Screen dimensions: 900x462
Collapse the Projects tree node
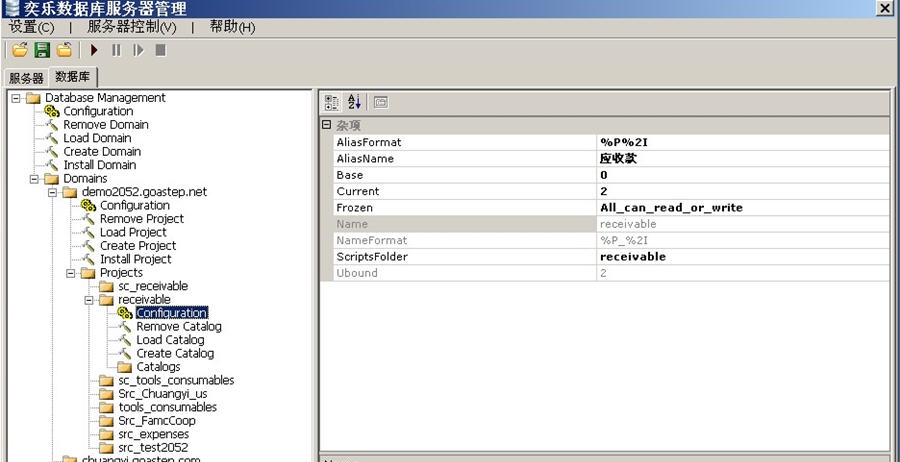71,273
